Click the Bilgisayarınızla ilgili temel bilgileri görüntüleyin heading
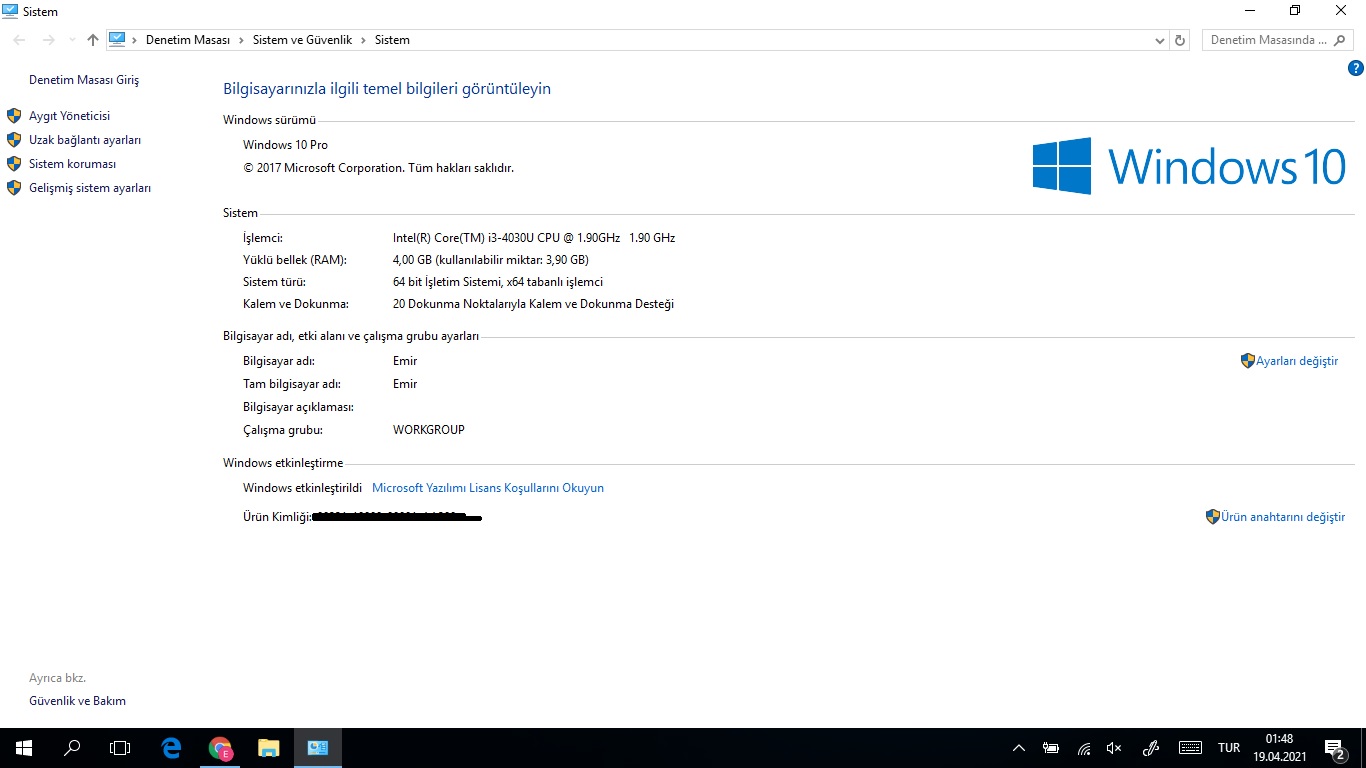The height and width of the screenshot is (768, 1366). pyautogui.click(x=387, y=89)
